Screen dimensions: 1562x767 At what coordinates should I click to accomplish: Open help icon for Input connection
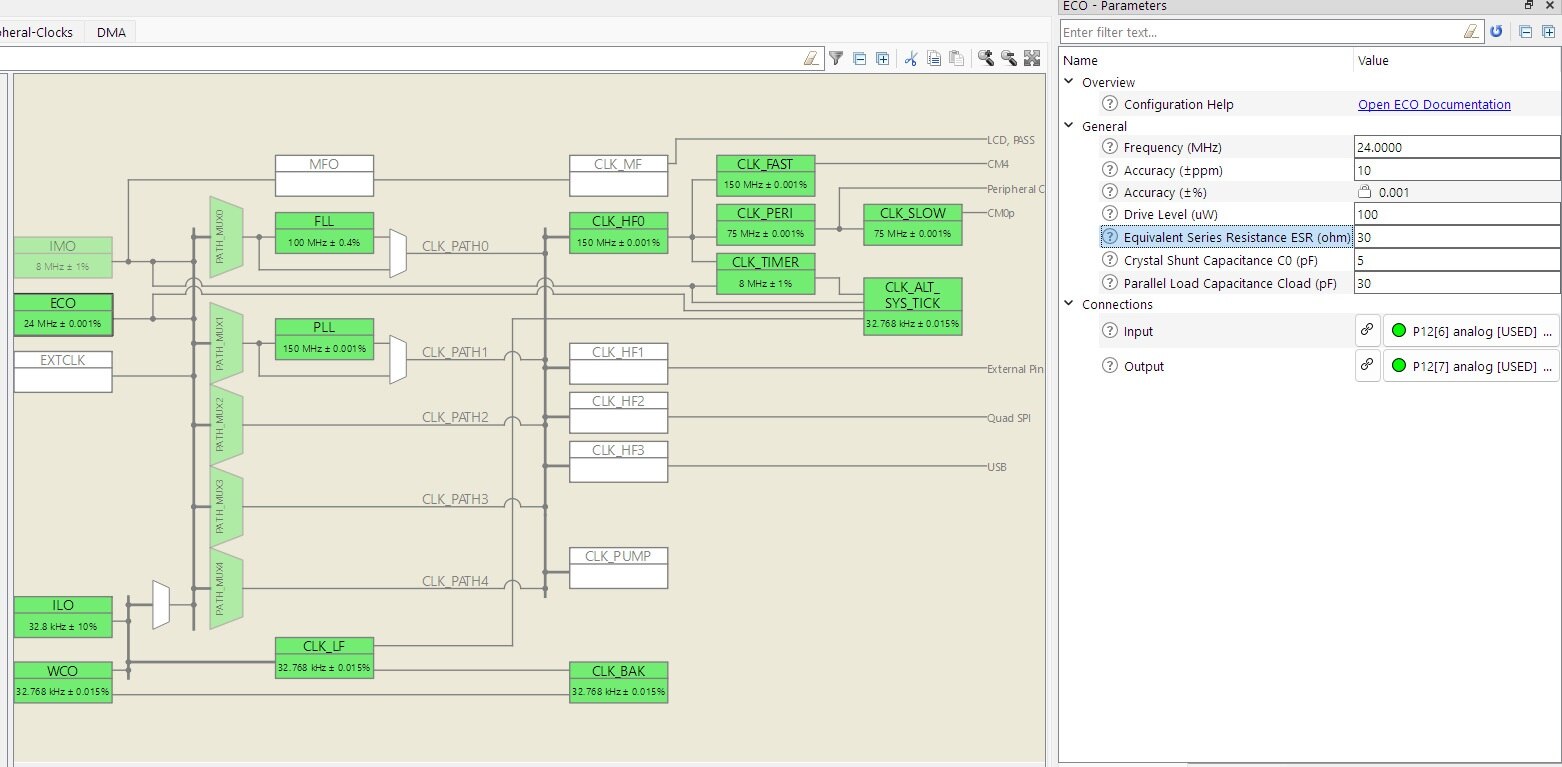pos(1109,331)
